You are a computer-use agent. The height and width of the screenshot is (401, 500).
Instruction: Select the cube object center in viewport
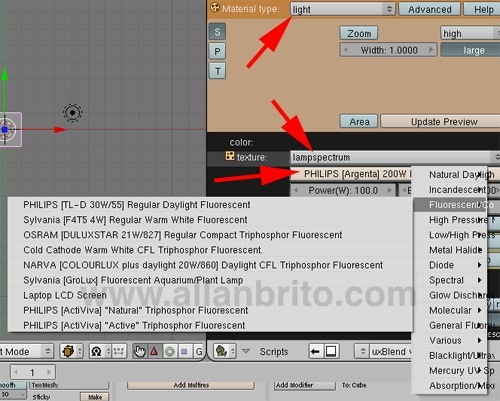(x=5, y=129)
